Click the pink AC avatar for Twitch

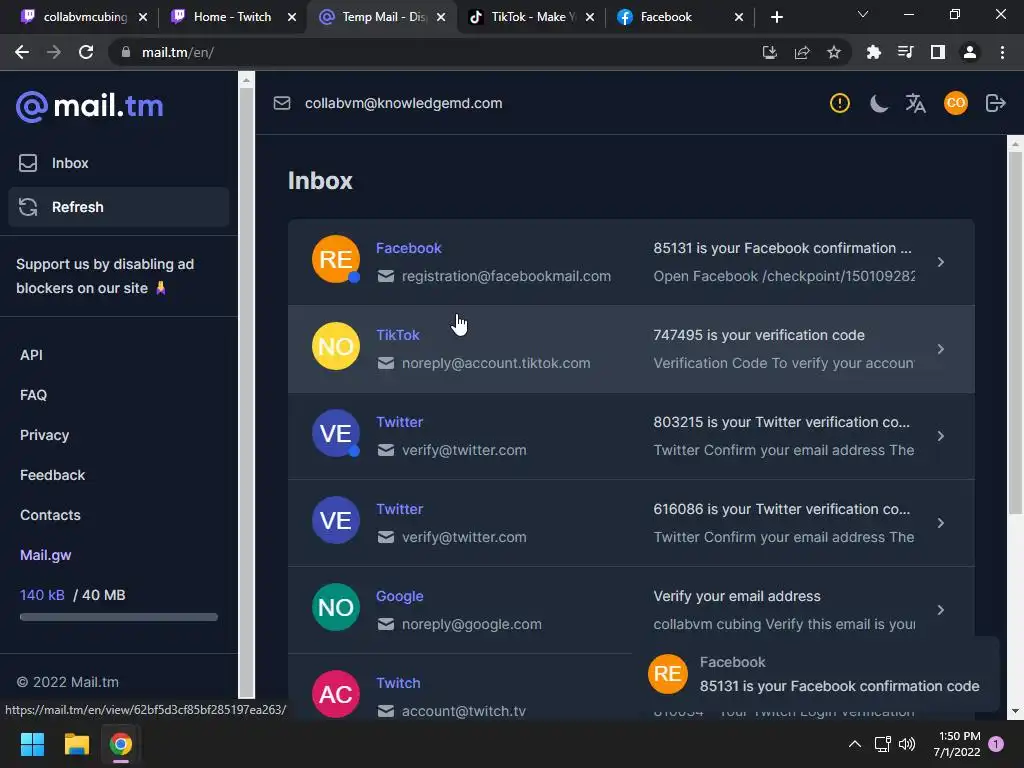coord(336,694)
